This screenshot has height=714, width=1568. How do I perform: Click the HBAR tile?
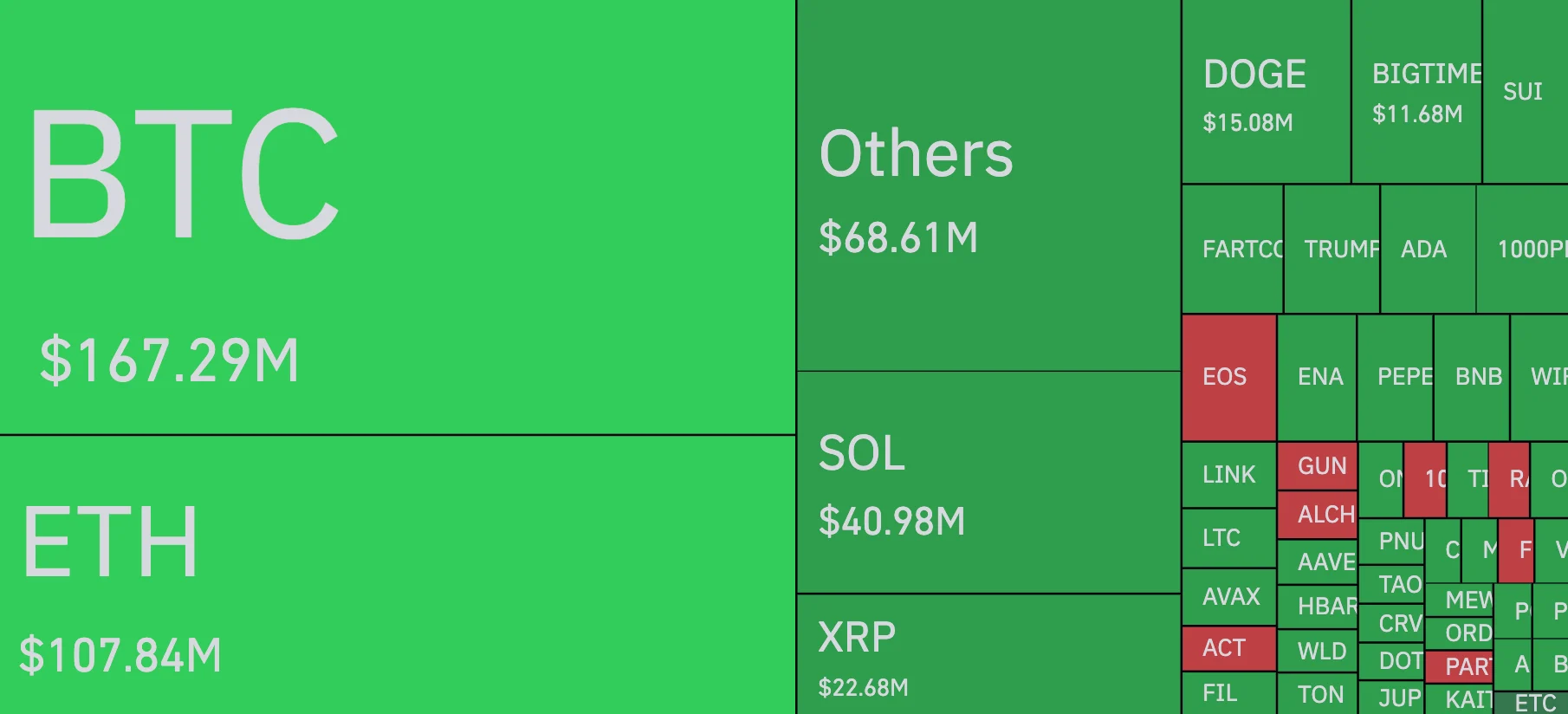click(1317, 607)
